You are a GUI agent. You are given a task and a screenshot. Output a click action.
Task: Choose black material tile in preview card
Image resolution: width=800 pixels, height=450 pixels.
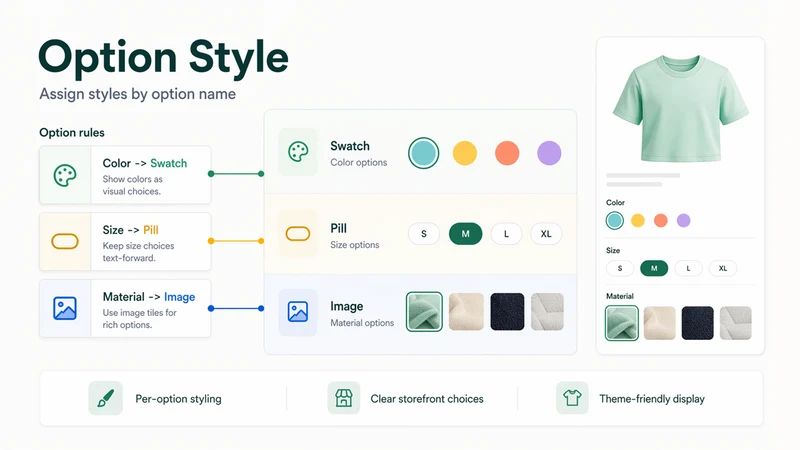coord(697,323)
